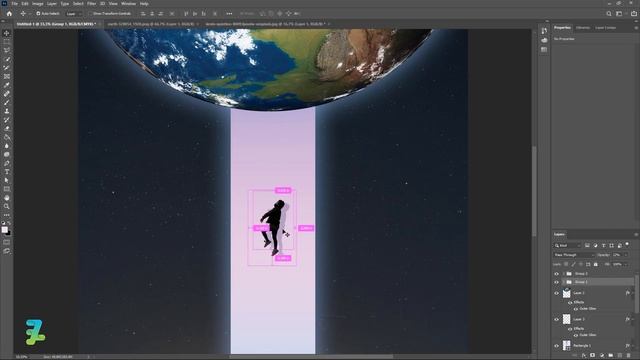Open the Edit Toolbar three-dots menu
Screen dimensions: 640x360
[7, 215]
